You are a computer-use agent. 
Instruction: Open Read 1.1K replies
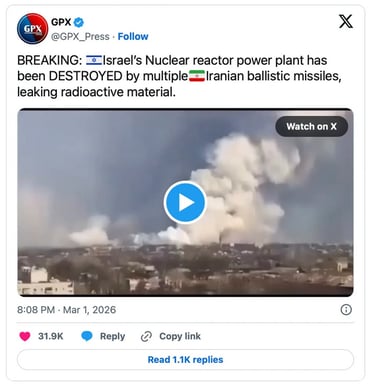185,360
